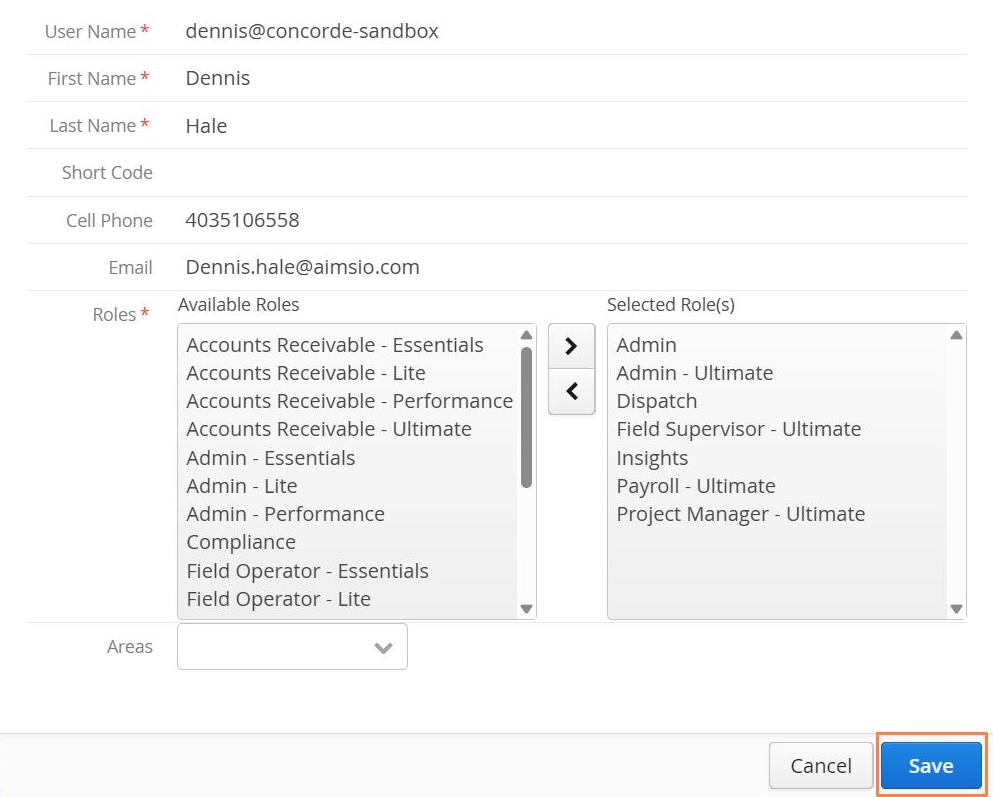Viewport: 993px width, 797px height.
Task: Select Payroll - Ultimate in Selected Roles
Action: pyautogui.click(x=696, y=486)
